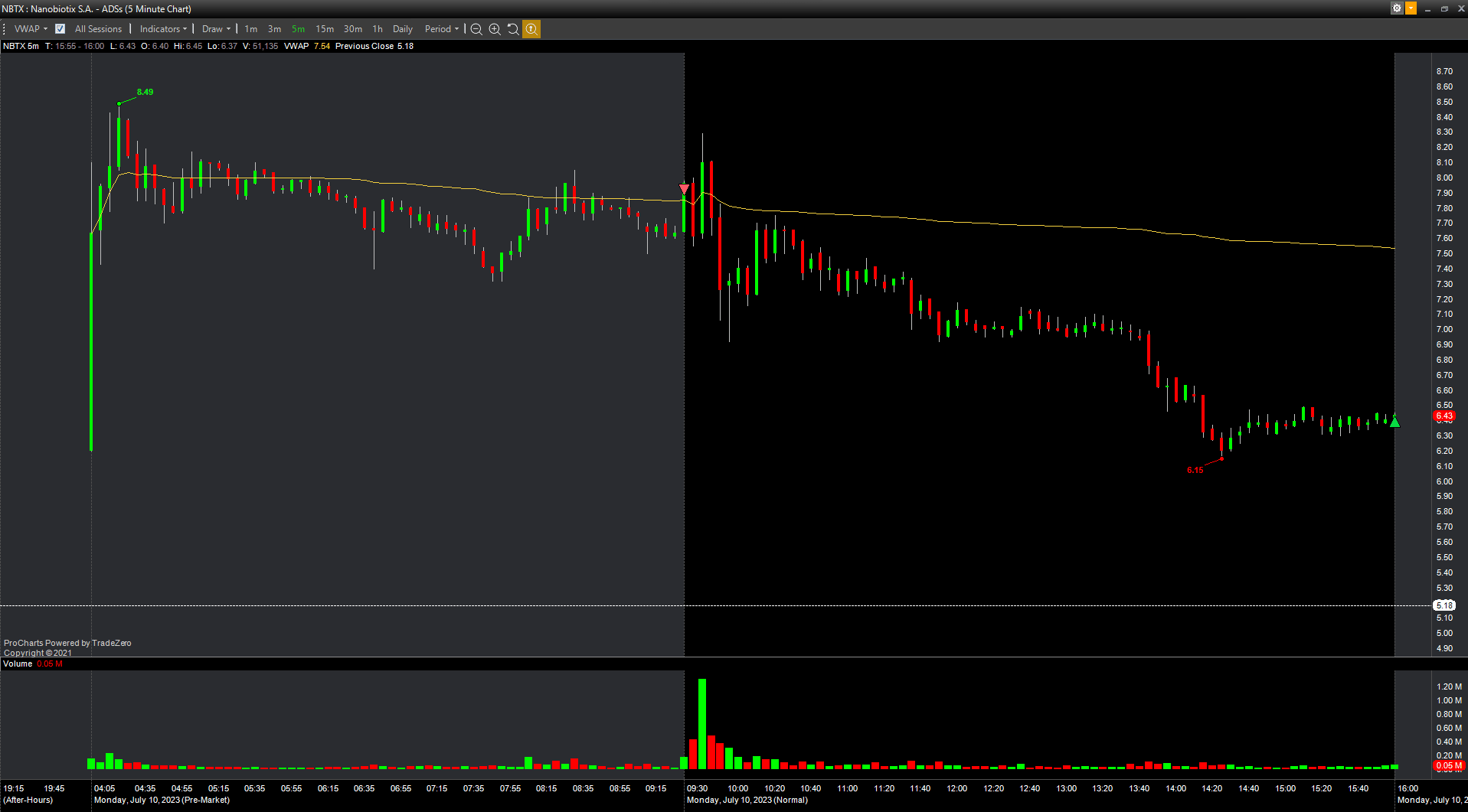Click the ProCharts Powered by TradeZero text
This screenshot has height=812, width=1468.
click(x=67, y=643)
